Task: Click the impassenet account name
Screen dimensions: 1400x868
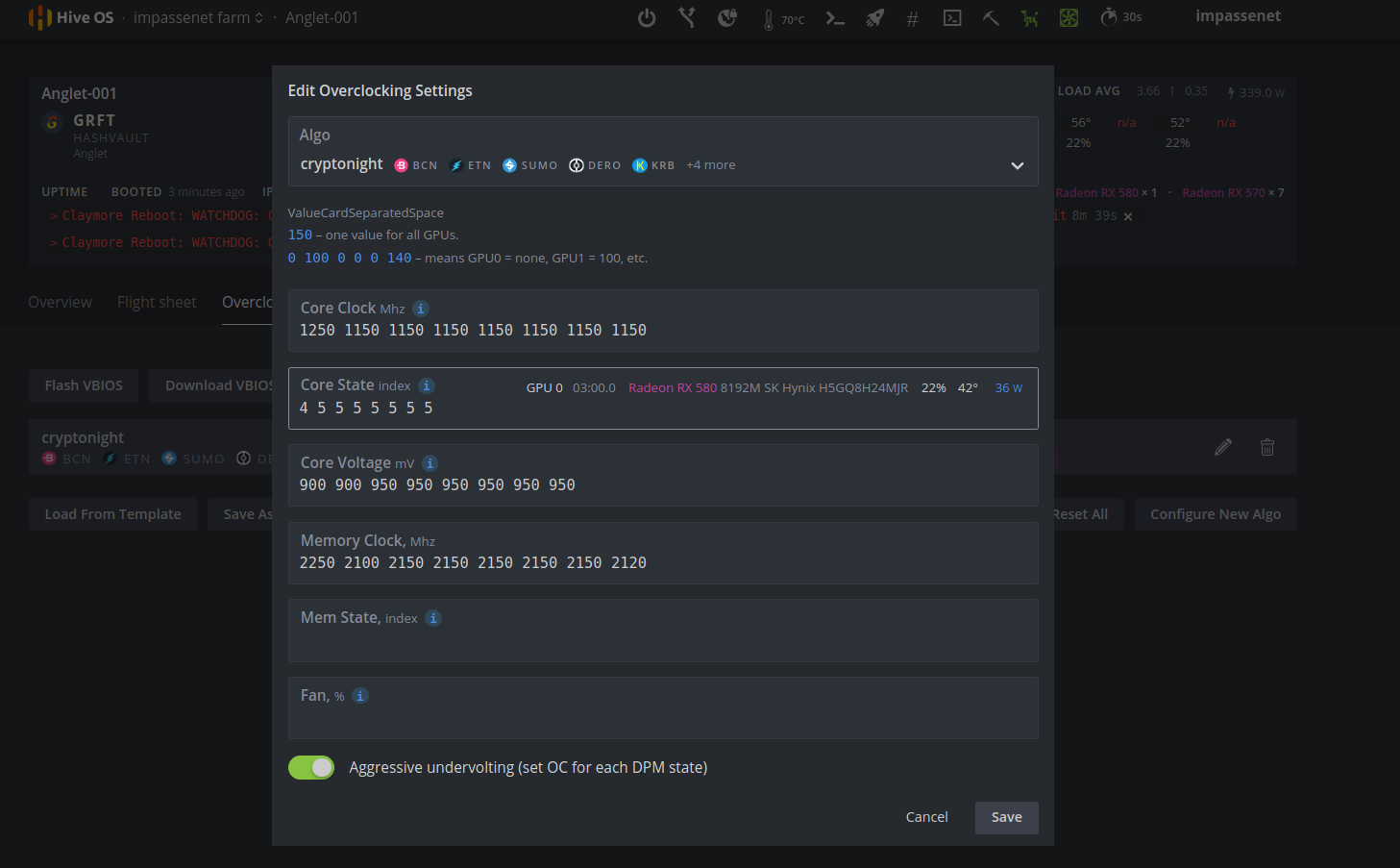Action: pos(1238,16)
